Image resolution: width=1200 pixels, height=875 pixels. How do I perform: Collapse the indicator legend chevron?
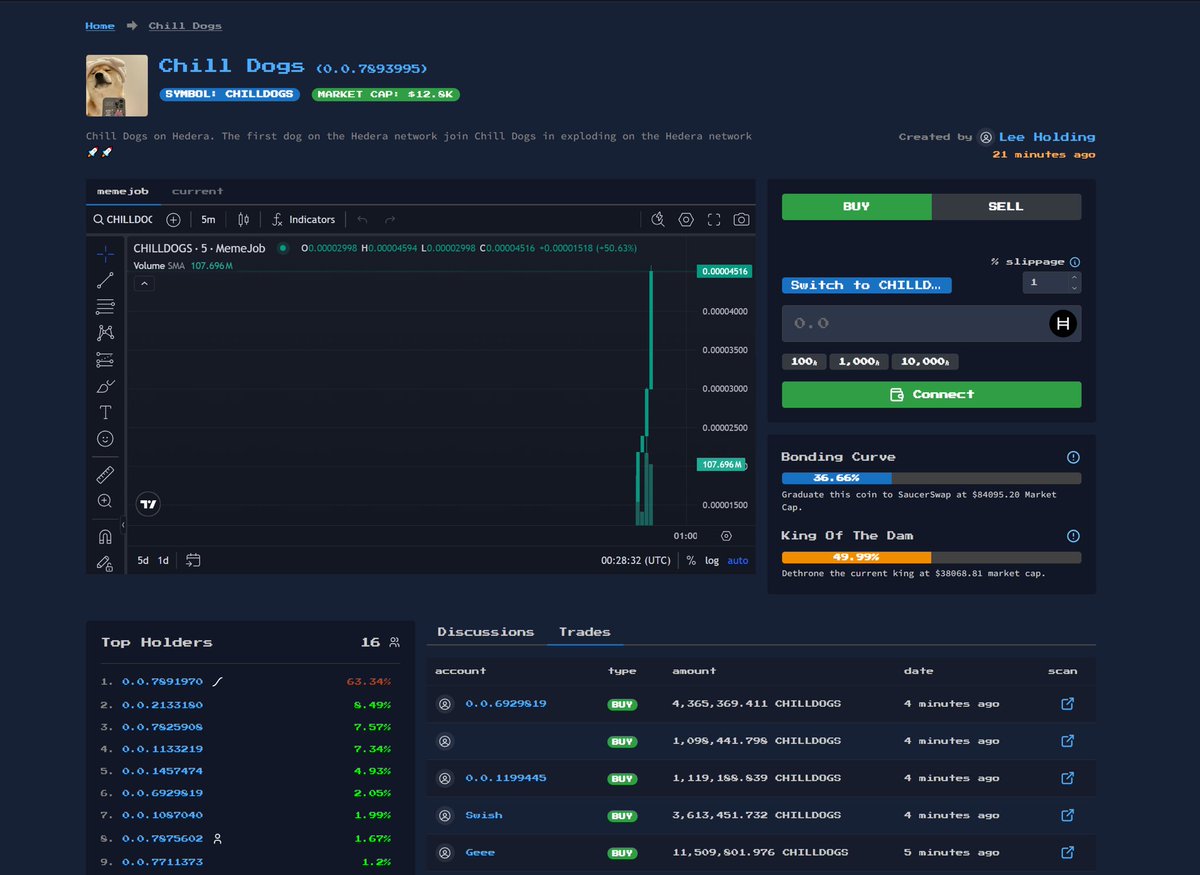click(144, 284)
